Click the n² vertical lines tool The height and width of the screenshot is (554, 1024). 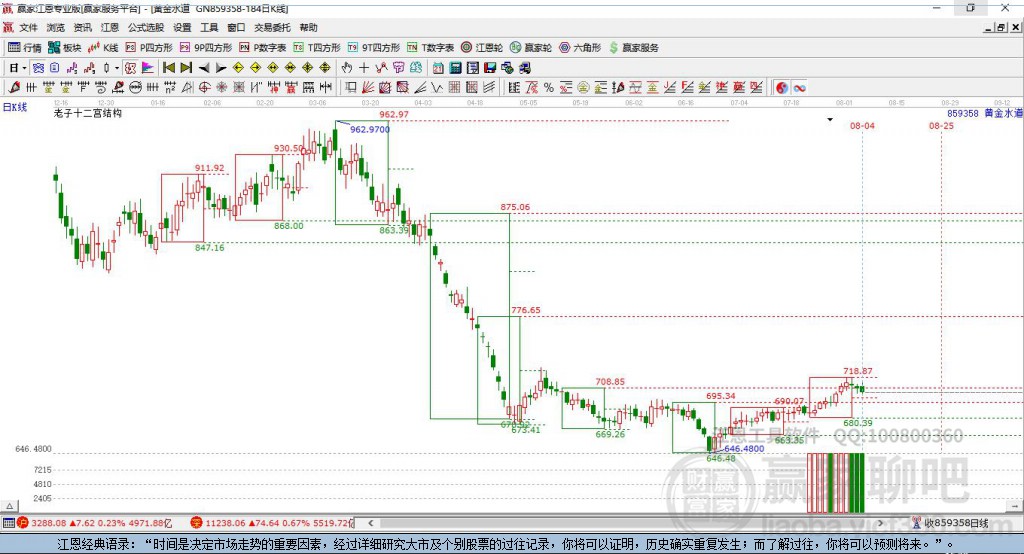click(169, 88)
